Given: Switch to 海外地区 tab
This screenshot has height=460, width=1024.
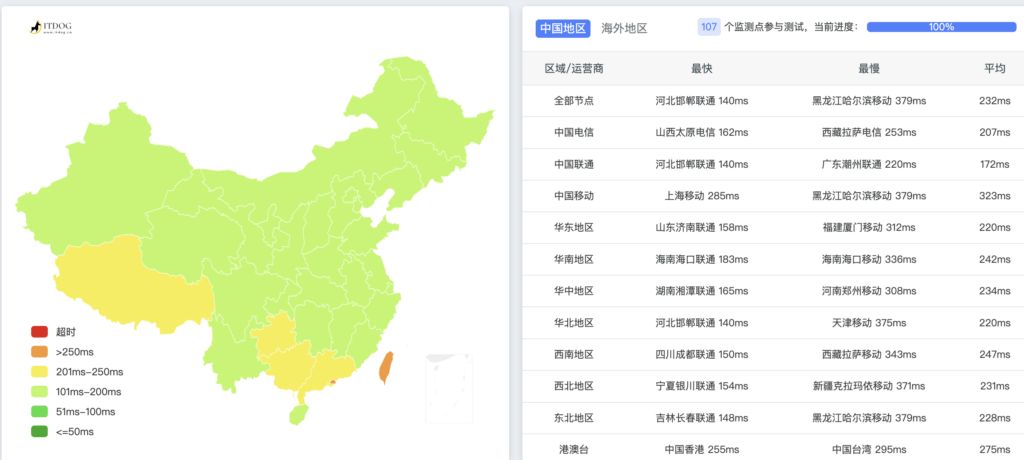Looking at the screenshot, I should point(624,28).
